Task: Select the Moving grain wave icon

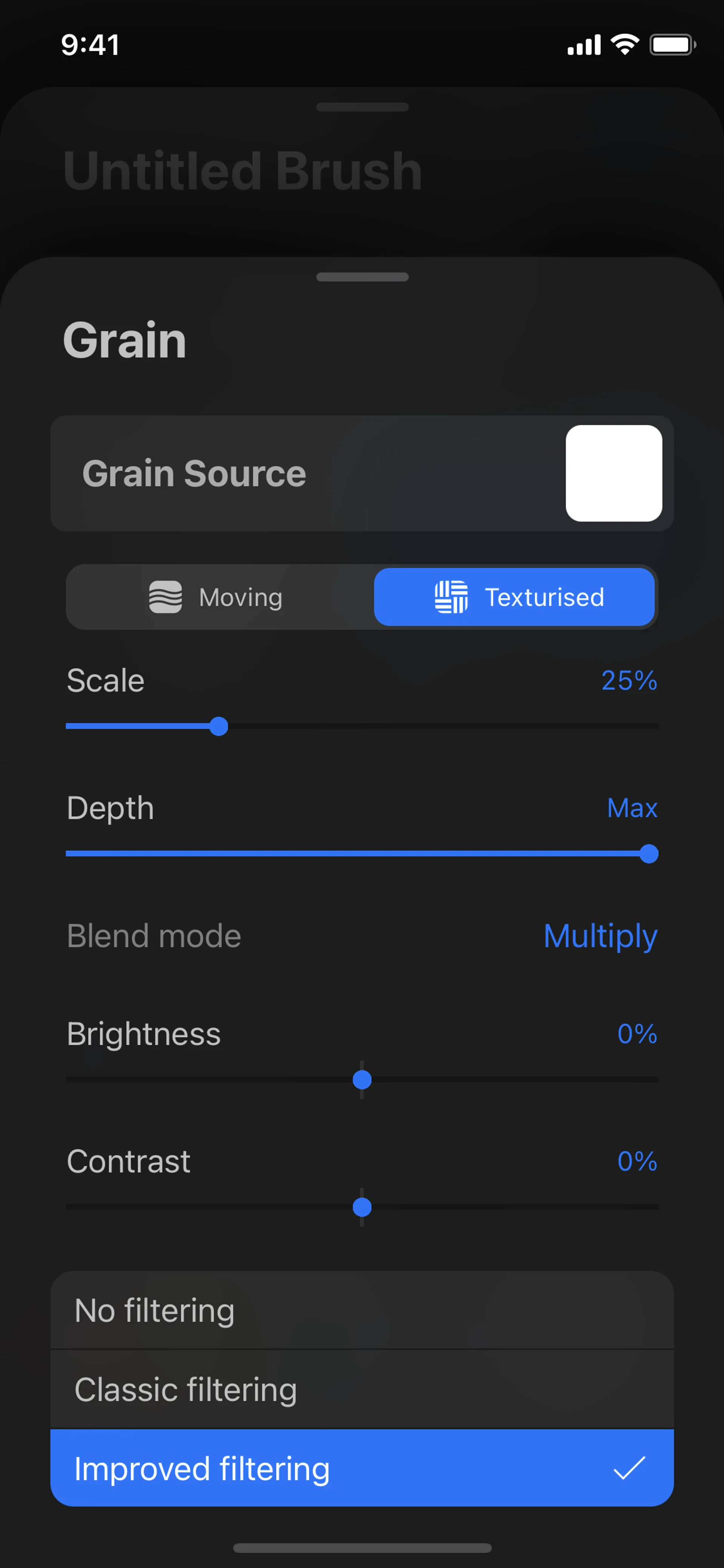Action: 166,597
